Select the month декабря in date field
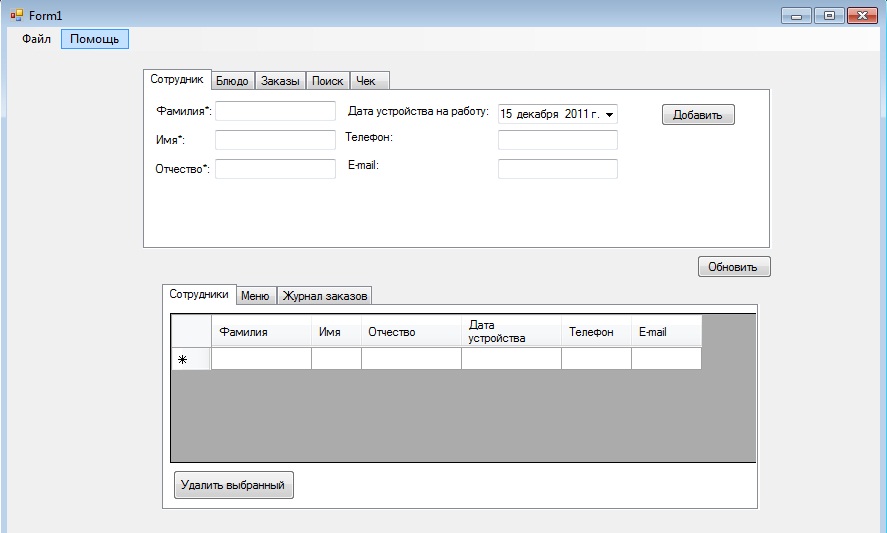The height and width of the screenshot is (533, 887). click(537, 114)
